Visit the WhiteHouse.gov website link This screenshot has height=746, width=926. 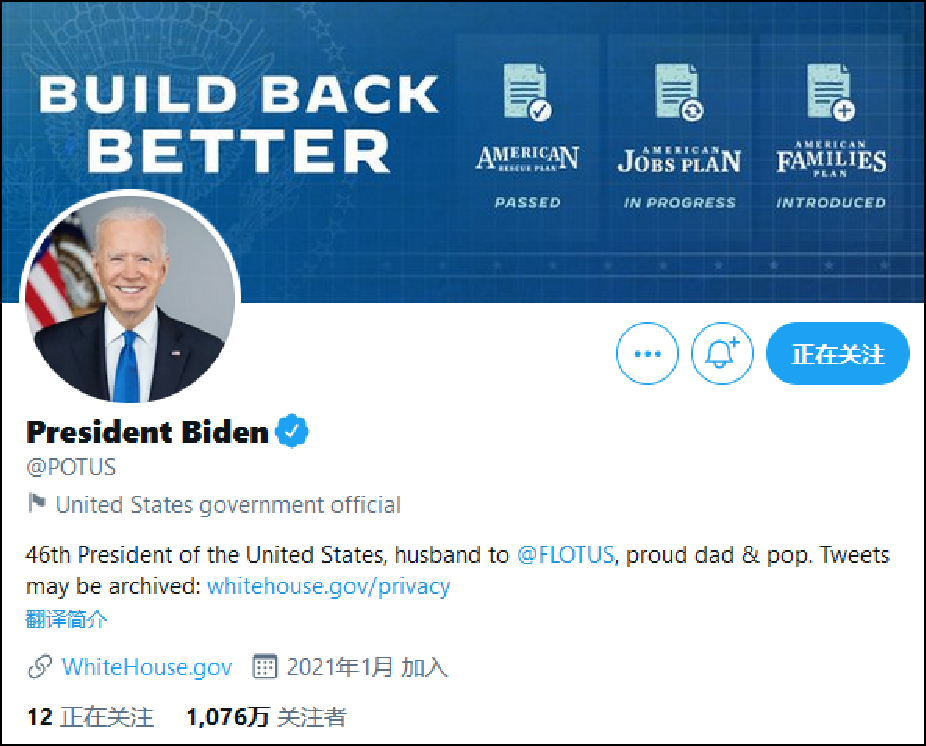(147, 667)
